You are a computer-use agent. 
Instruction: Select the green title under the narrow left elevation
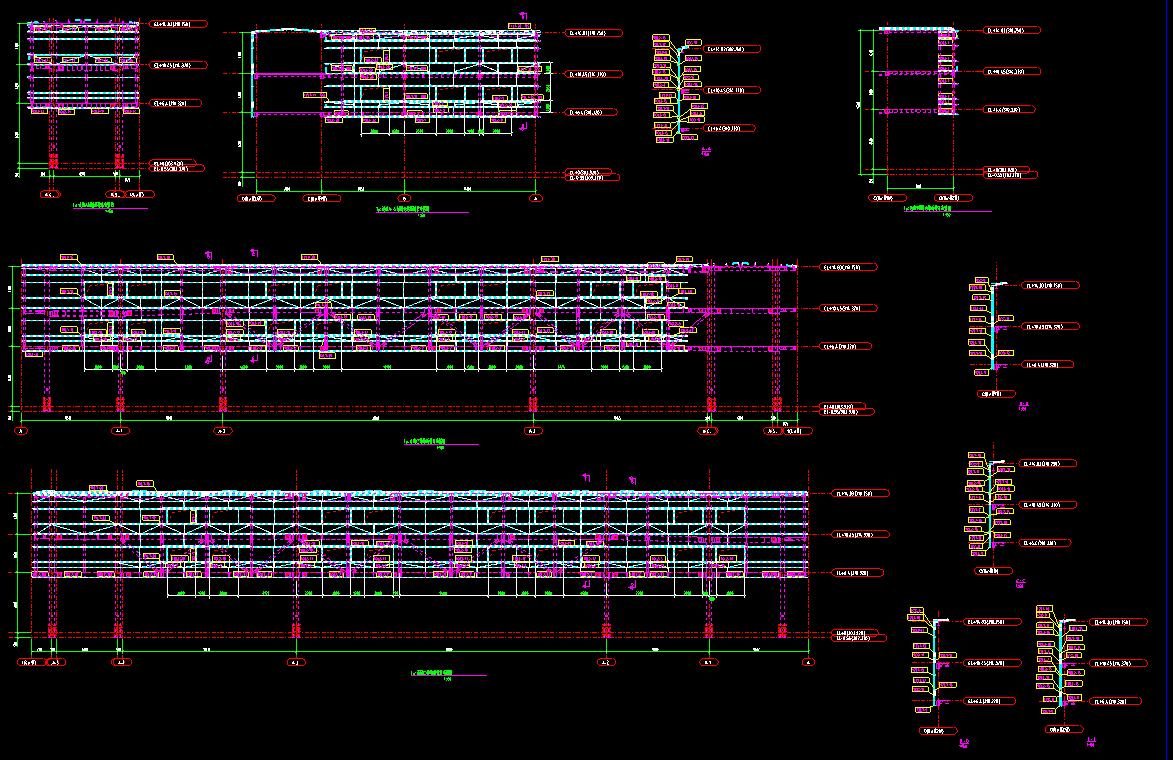[x=94, y=204]
